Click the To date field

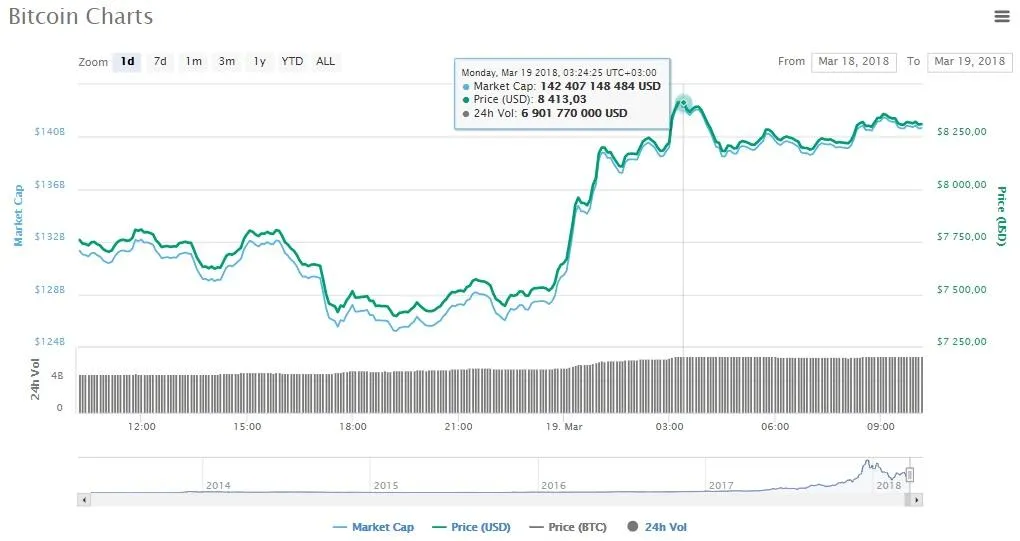[970, 62]
